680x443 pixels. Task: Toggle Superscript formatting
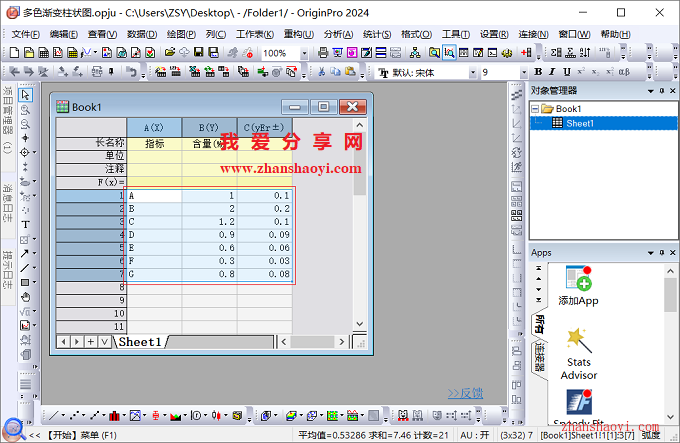pyautogui.click(x=581, y=72)
